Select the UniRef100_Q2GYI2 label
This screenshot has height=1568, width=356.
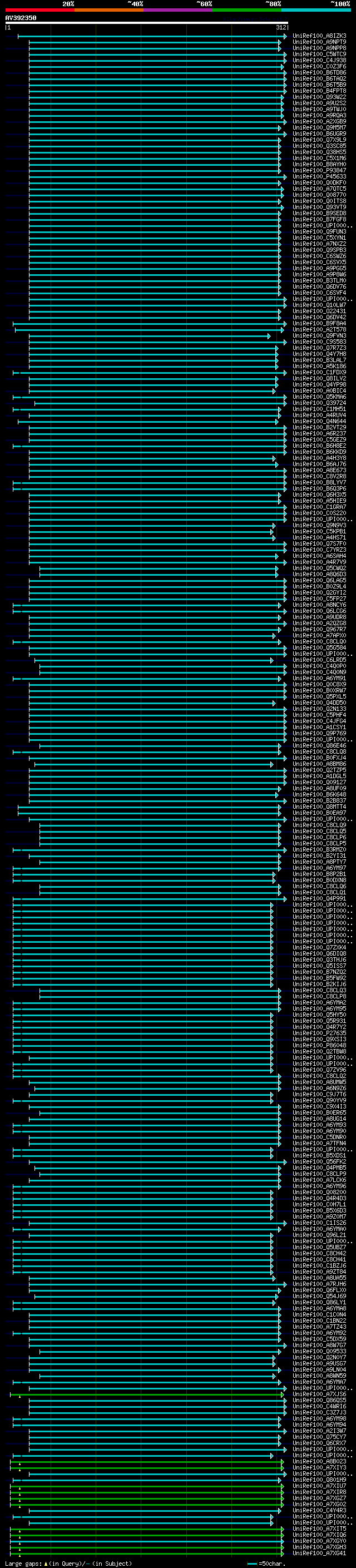tap(319, 592)
